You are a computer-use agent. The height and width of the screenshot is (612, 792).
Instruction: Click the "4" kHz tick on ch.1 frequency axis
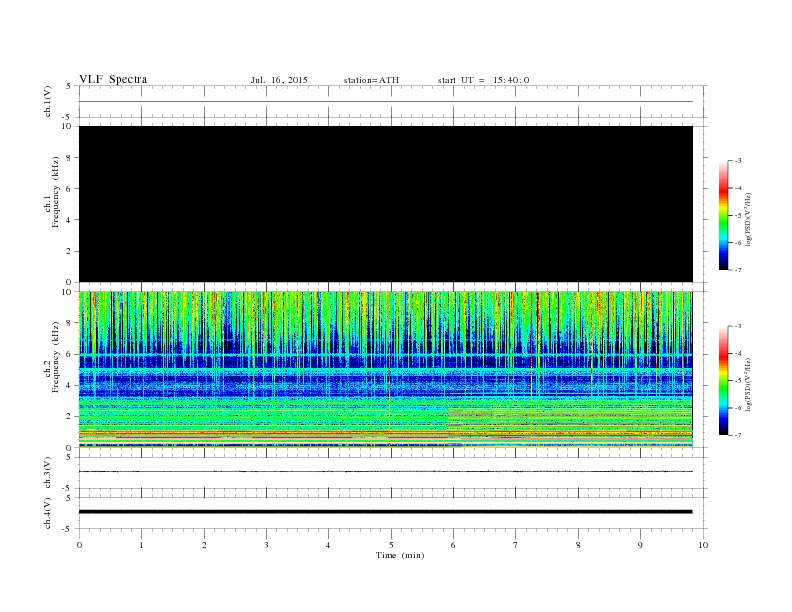coord(69,220)
